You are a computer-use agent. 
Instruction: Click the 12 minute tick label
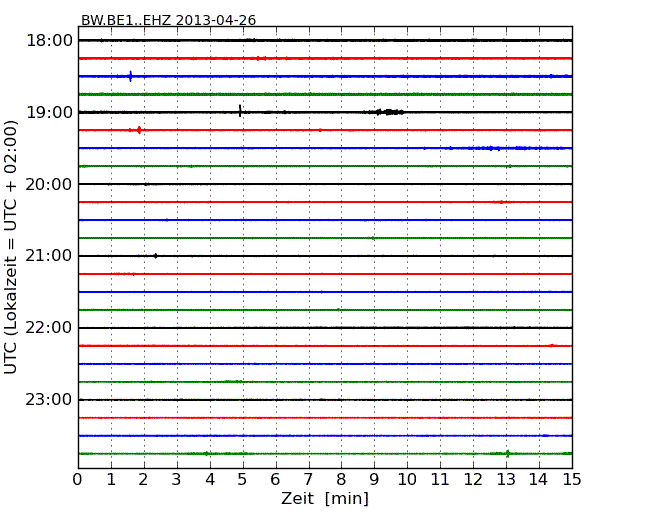coord(473,480)
